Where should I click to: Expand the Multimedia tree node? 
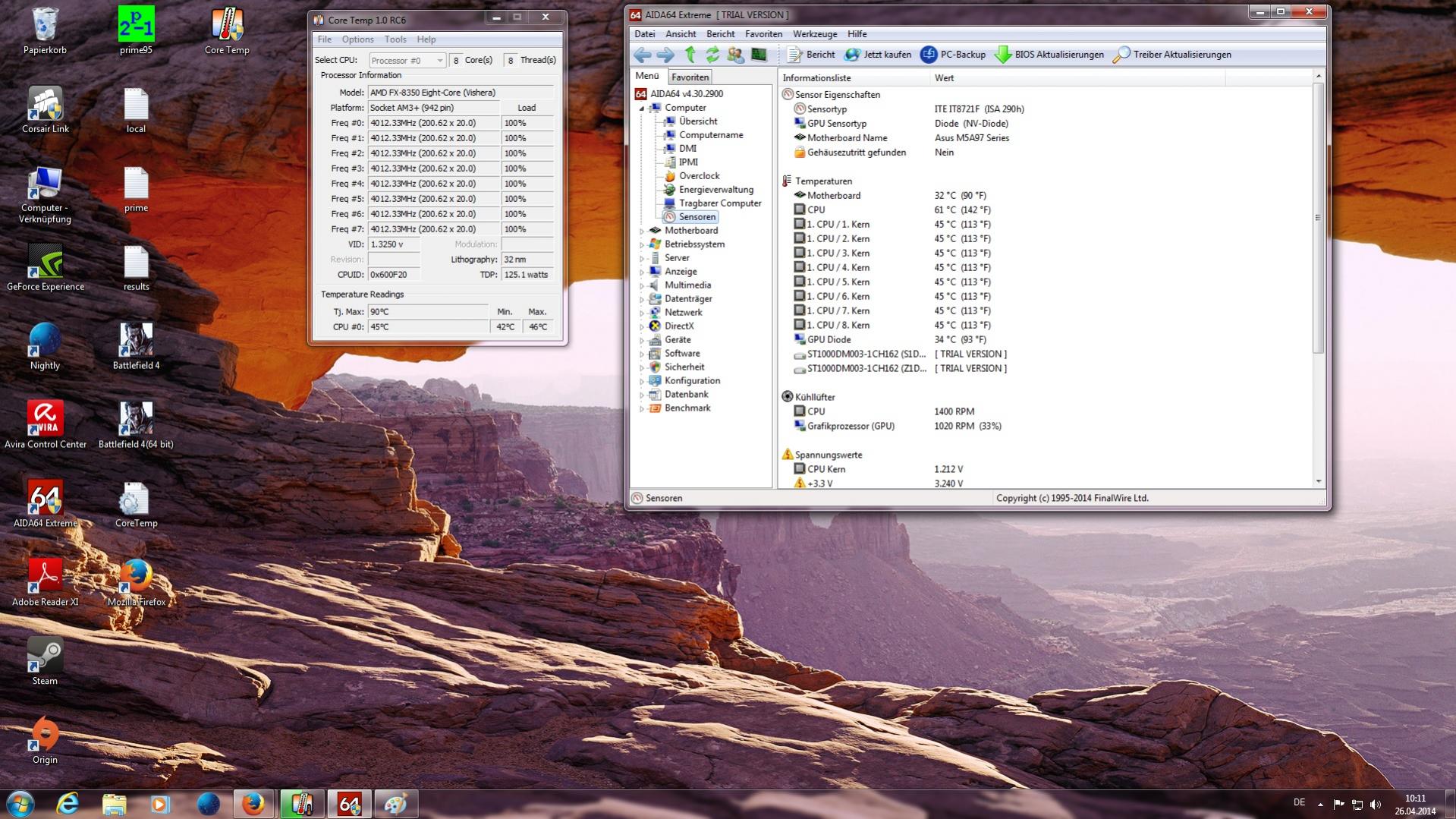pos(642,285)
